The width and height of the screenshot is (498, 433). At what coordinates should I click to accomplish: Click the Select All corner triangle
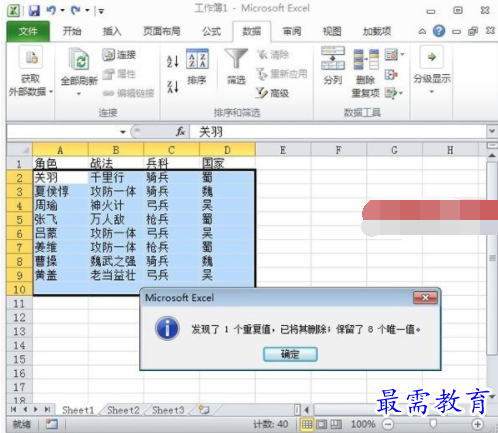pyautogui.click(x=20, y=150)
